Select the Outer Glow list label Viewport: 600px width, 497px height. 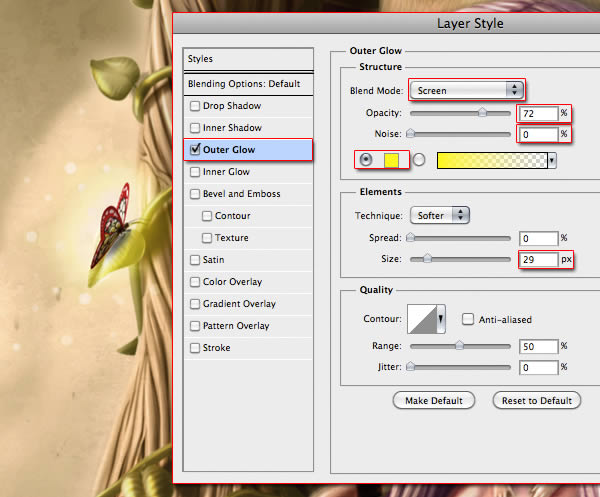point(229,150)
